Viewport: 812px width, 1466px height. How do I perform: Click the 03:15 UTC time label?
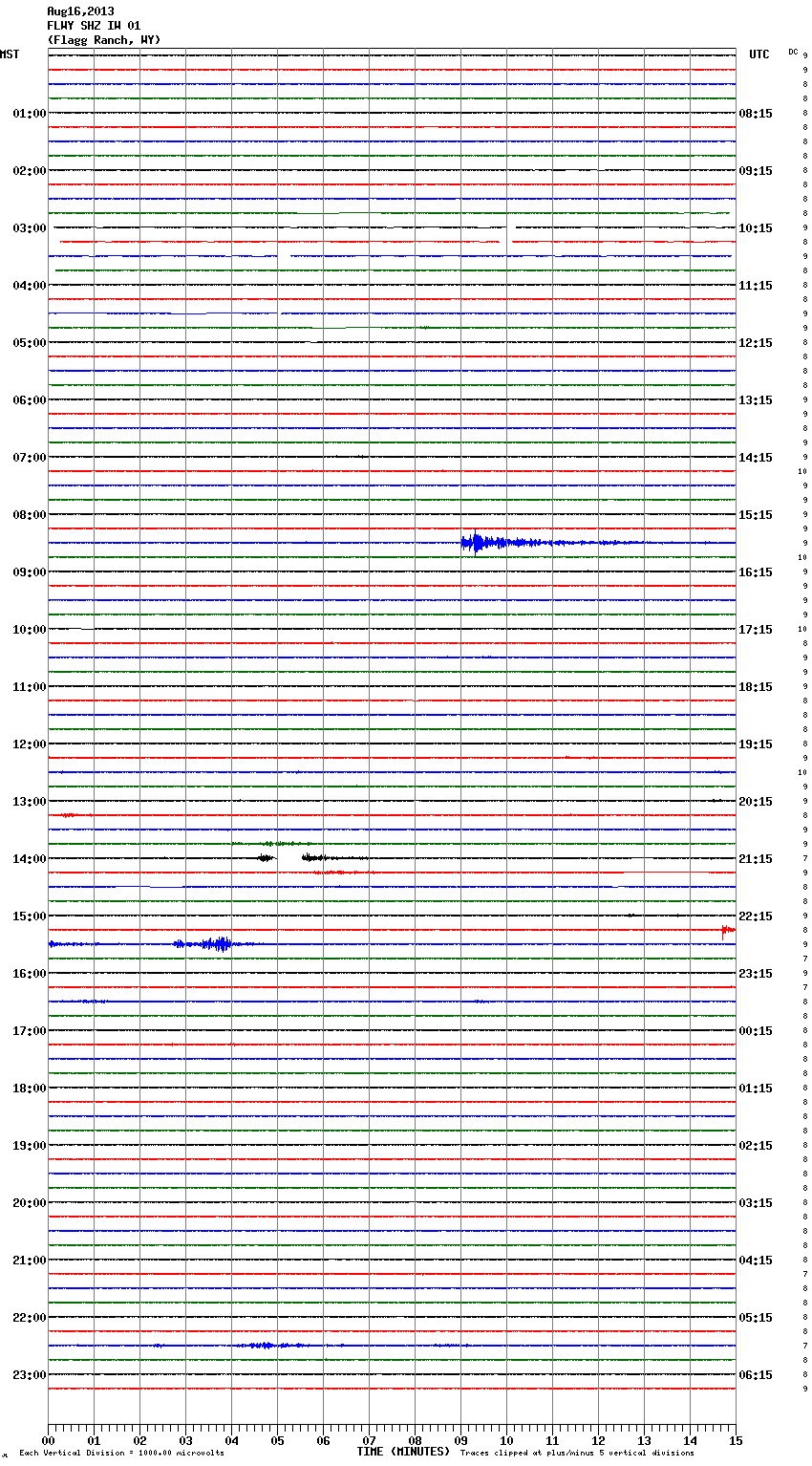756,1203
